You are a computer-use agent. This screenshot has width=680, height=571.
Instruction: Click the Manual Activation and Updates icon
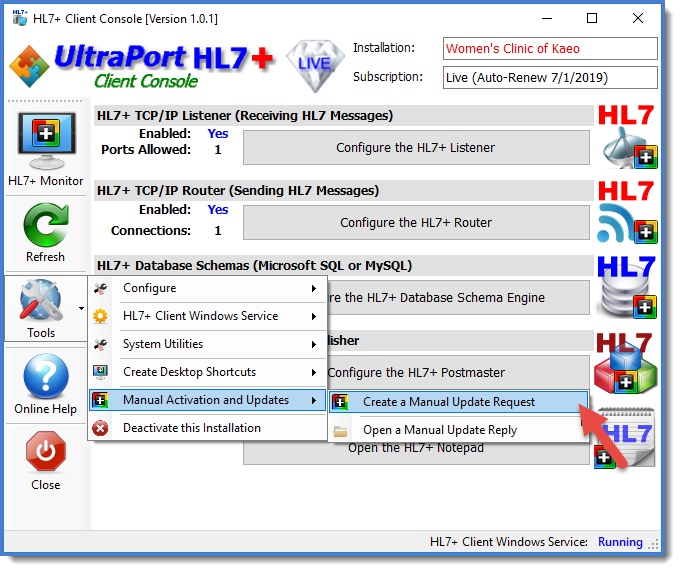click(x=100, y=400)
